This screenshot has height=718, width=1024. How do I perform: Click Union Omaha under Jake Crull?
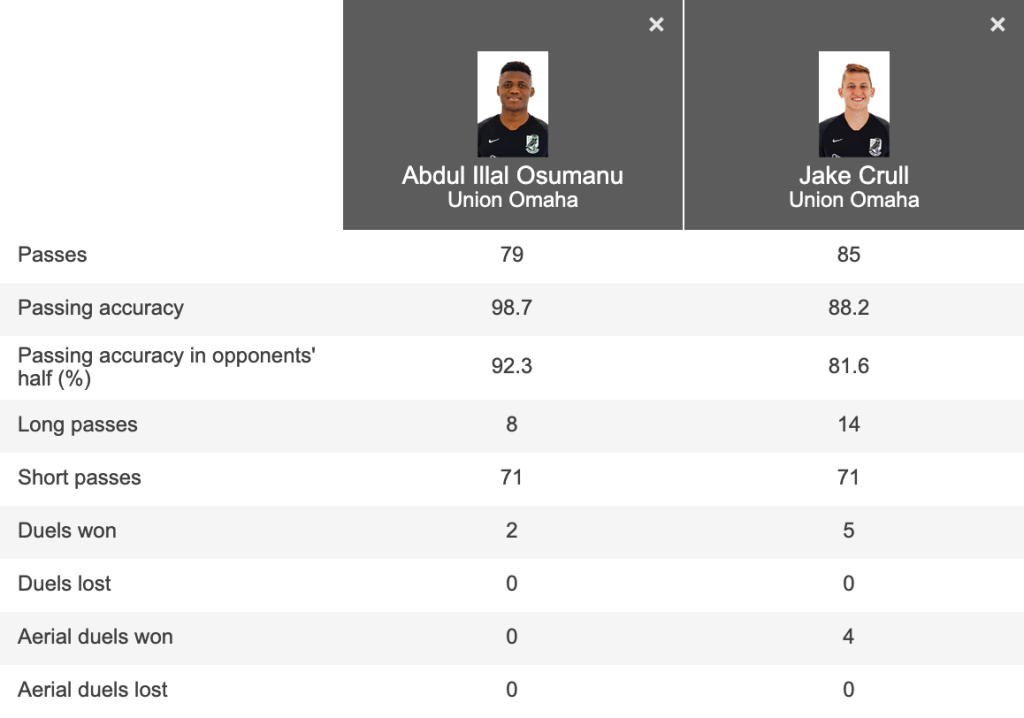(853, 200)
